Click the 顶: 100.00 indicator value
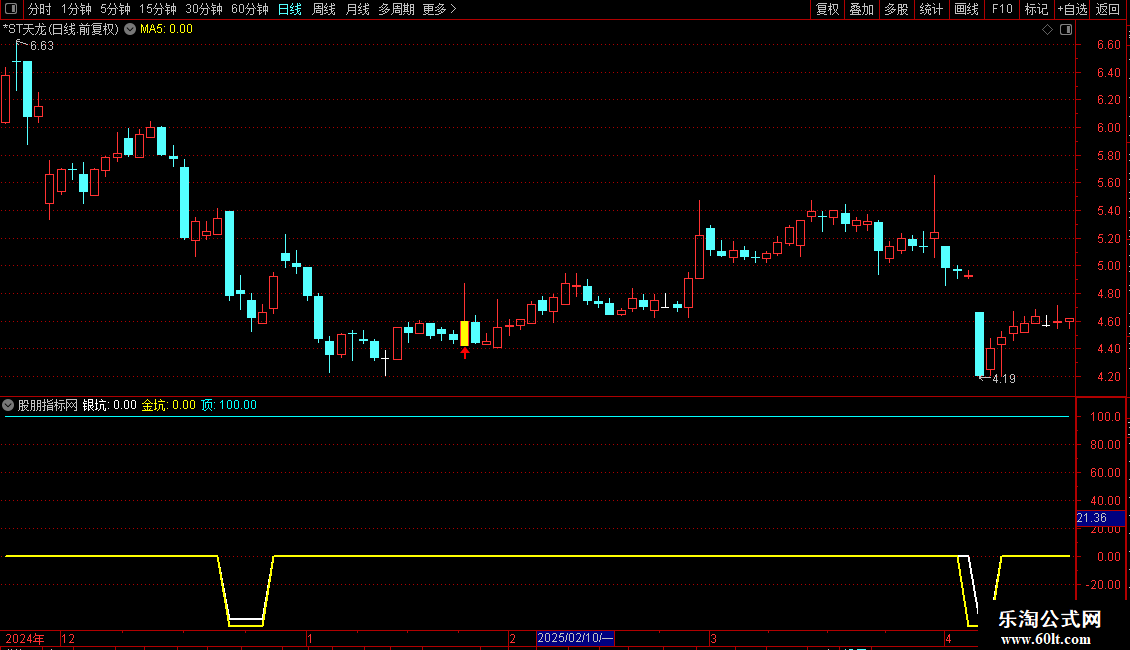Viewport: 1130px width, 650px height. point(228,405)
